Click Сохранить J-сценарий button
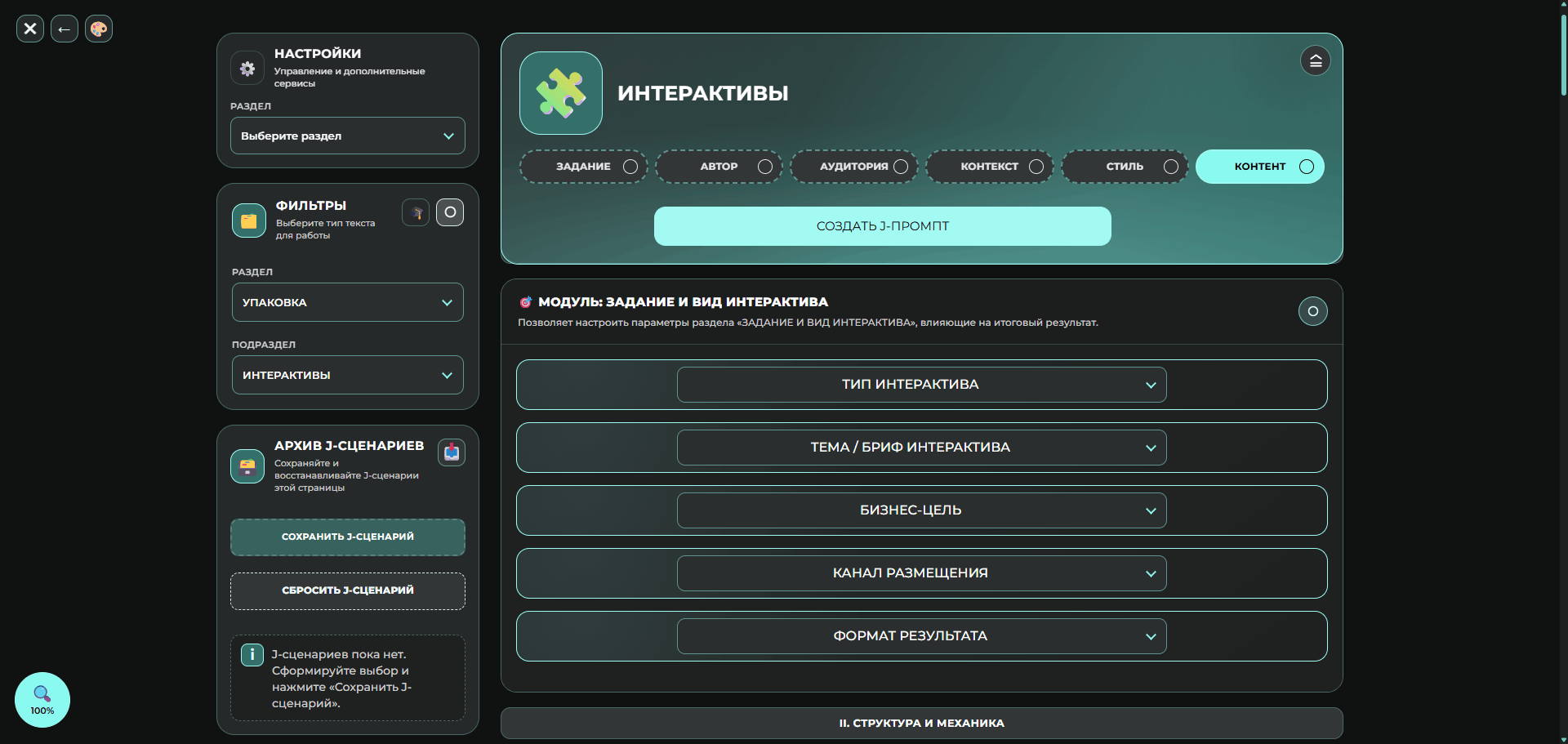 point(348,537)
